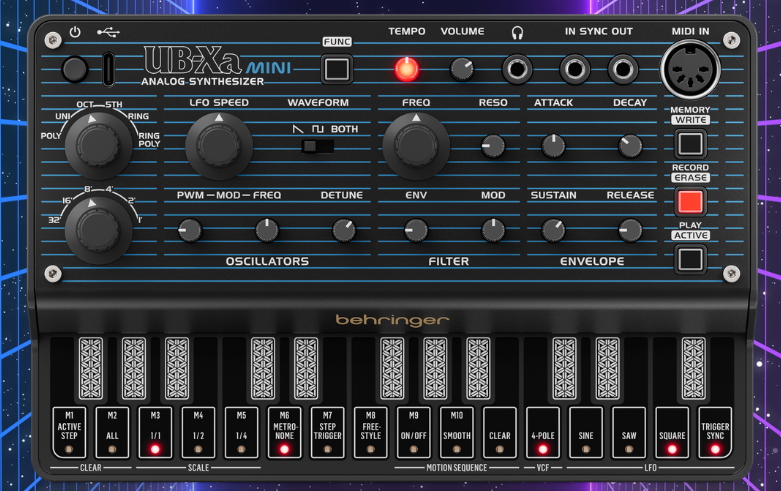This screenshot has width=781, height=491.
Task: Click the SYNC OUT jack
Action: click(x=623, y=69)
